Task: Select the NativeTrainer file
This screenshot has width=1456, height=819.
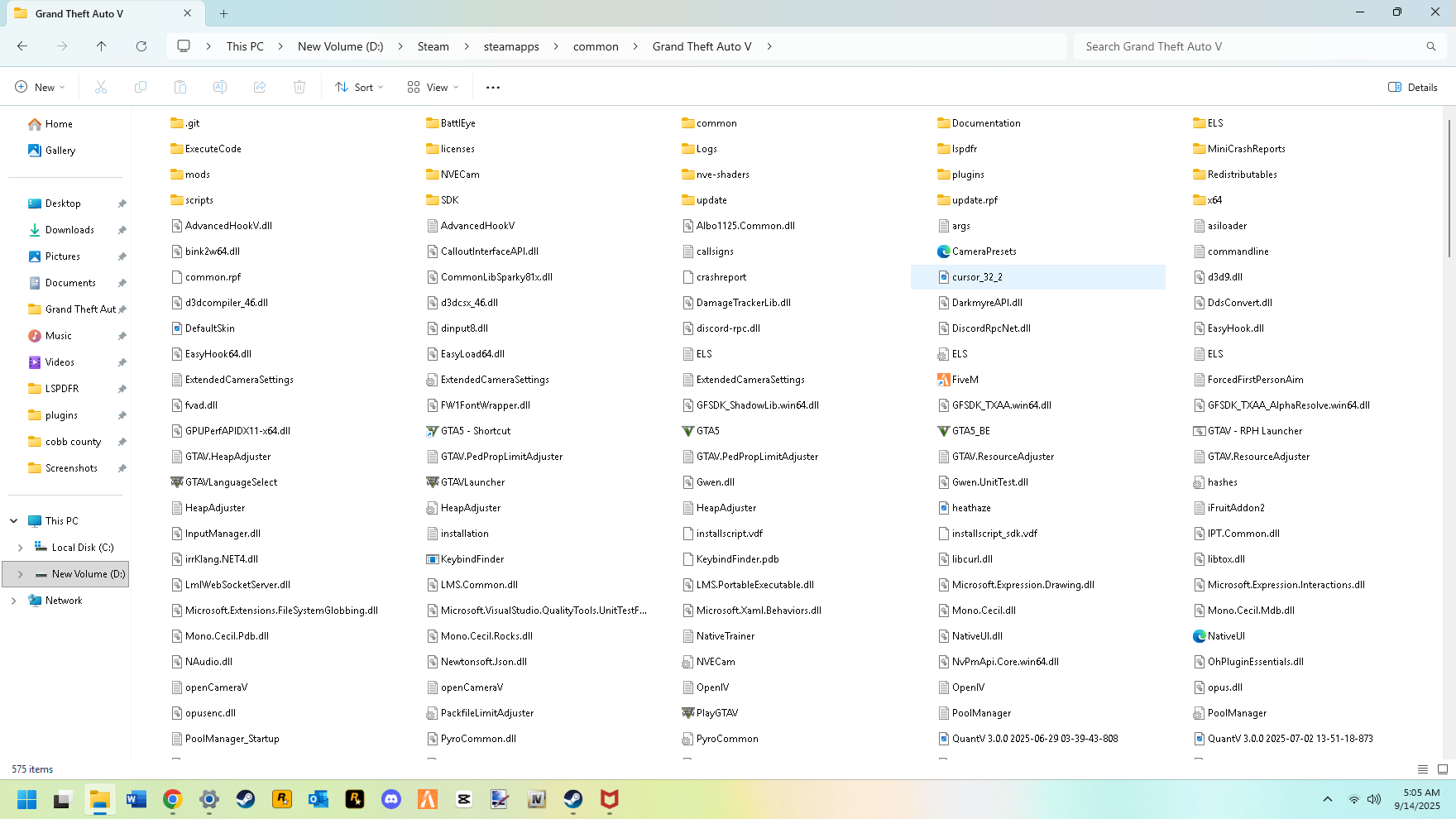Action: click(718, 636)
